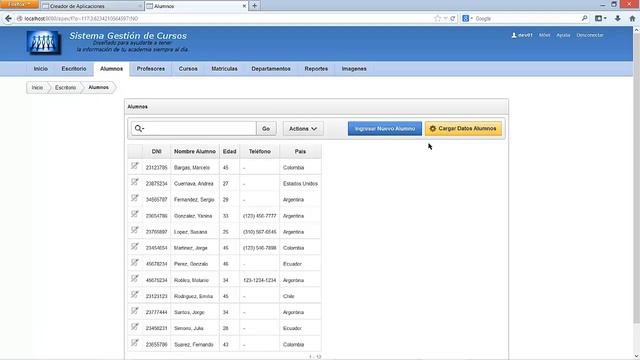The width and height of the screenshot is (640, 360).
Task: Click Cargar Datos Alumnos button
Action: pos(463,129)
